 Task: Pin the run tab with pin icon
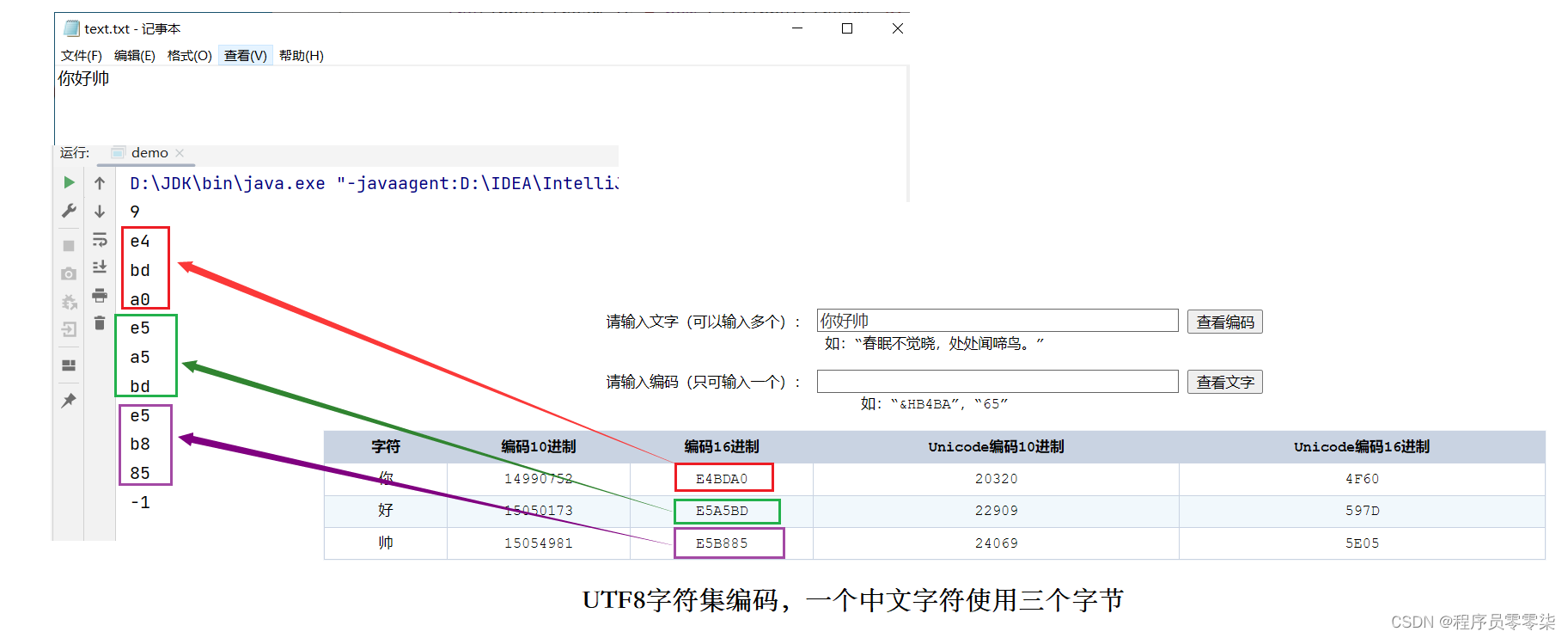69,400
